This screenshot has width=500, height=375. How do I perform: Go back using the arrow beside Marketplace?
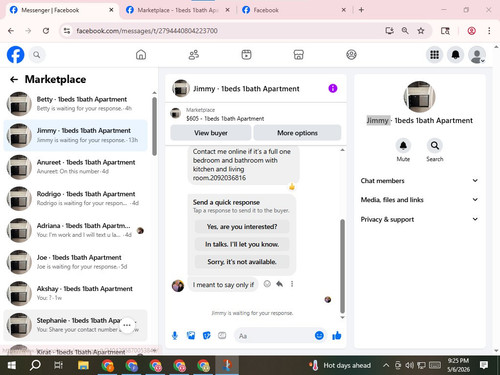(14, 79)
